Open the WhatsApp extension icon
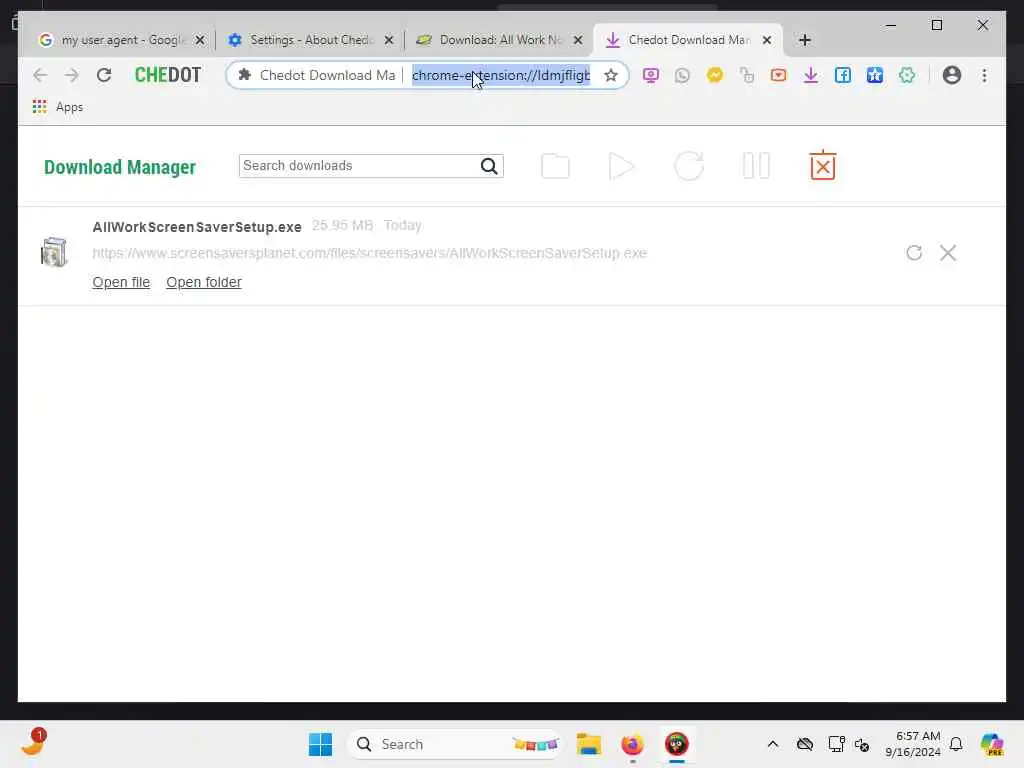Image resolution: width=1024 pixels, height=768 pixels. click(x=682, y=75)
